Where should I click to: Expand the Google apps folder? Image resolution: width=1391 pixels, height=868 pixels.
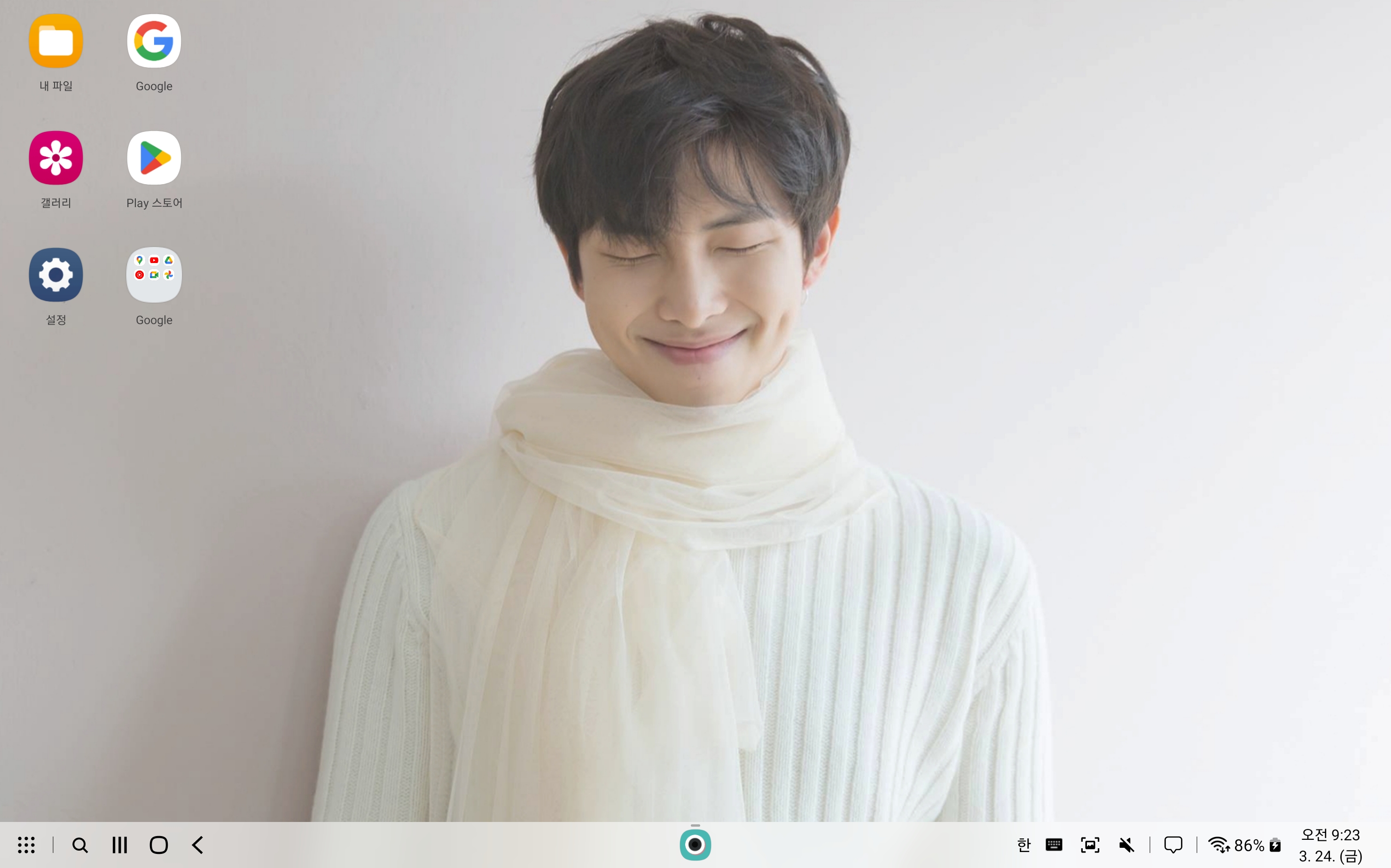click(154, 275)
